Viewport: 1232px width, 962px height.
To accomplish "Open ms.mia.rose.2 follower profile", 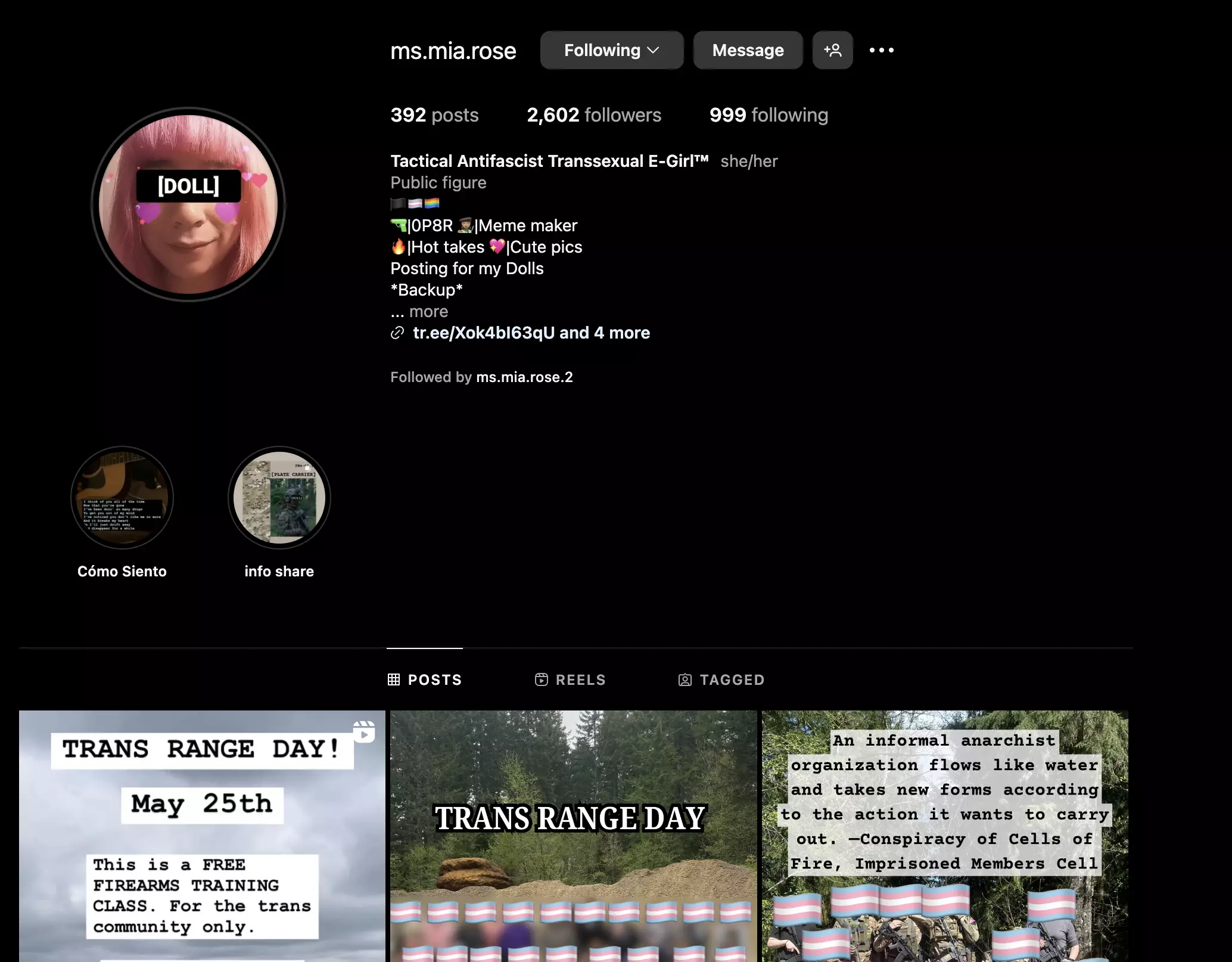I will 524,377.
